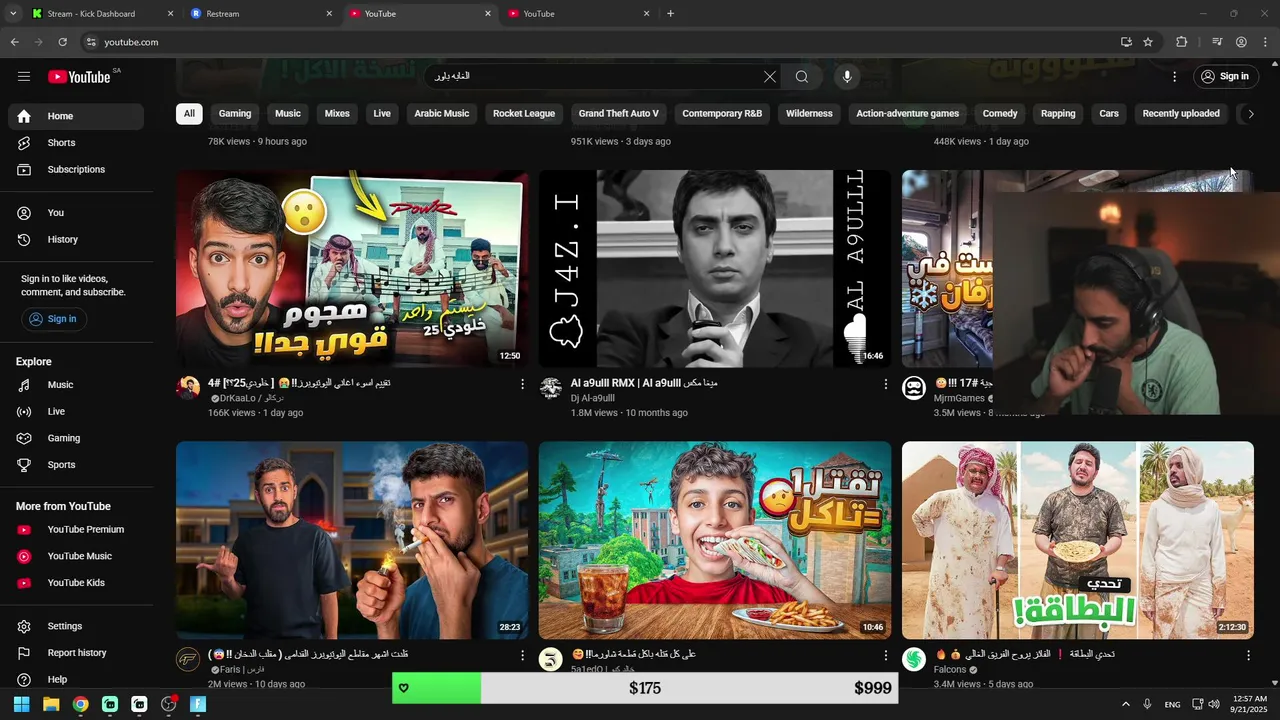Select the Rocket League filter chip
This screenshot has width=1280, height=720.
[524, 114]
